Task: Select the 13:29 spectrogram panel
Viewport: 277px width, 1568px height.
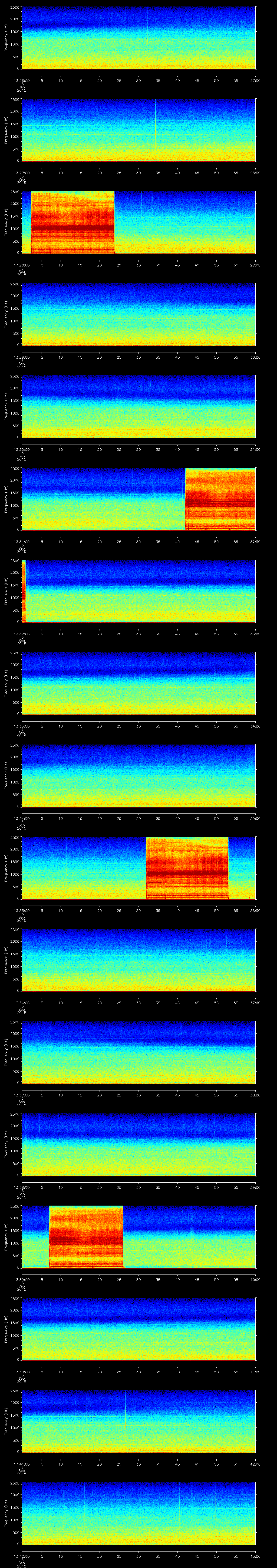Action: [138, 315]
